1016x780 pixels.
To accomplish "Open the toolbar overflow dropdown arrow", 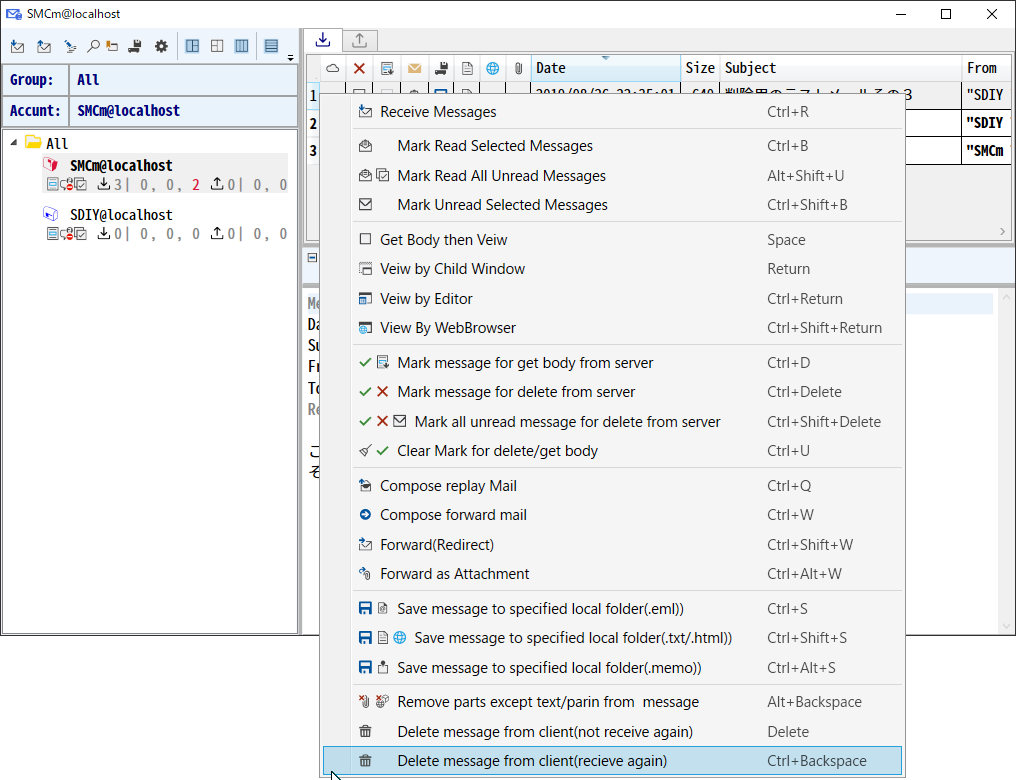I will tap(290, 57).
